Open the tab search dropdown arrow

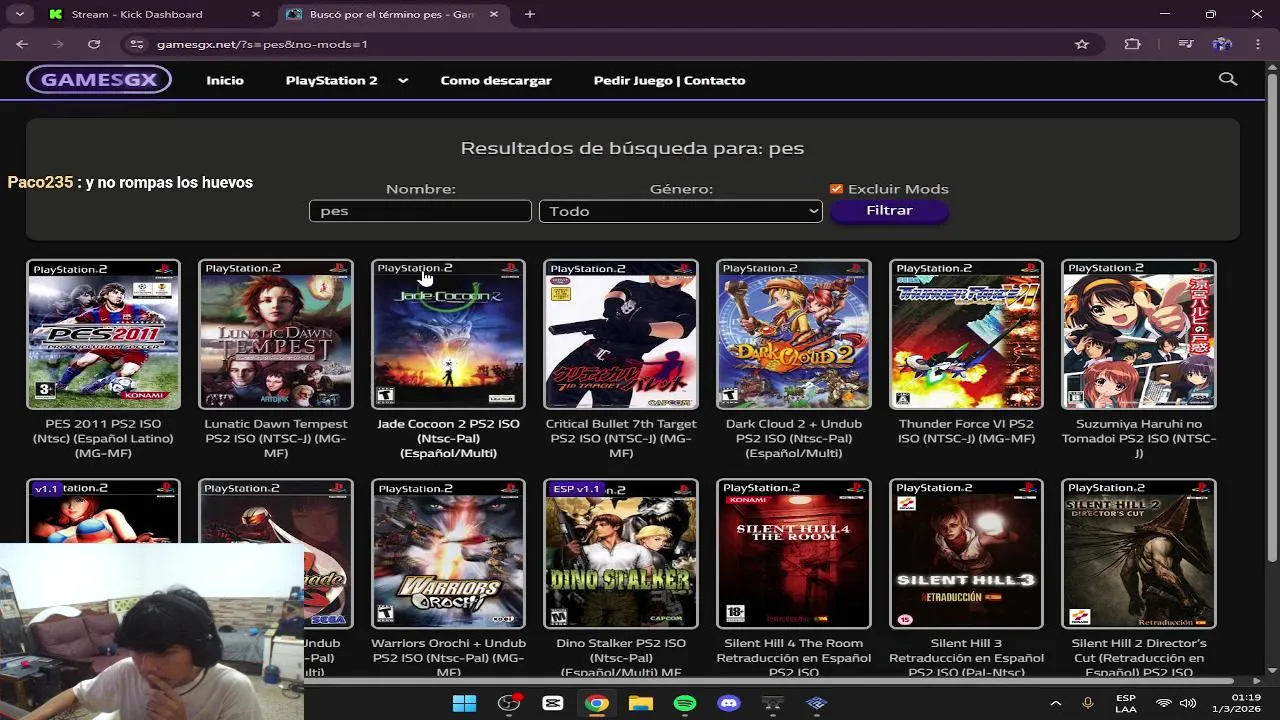[x=19, y=14]
